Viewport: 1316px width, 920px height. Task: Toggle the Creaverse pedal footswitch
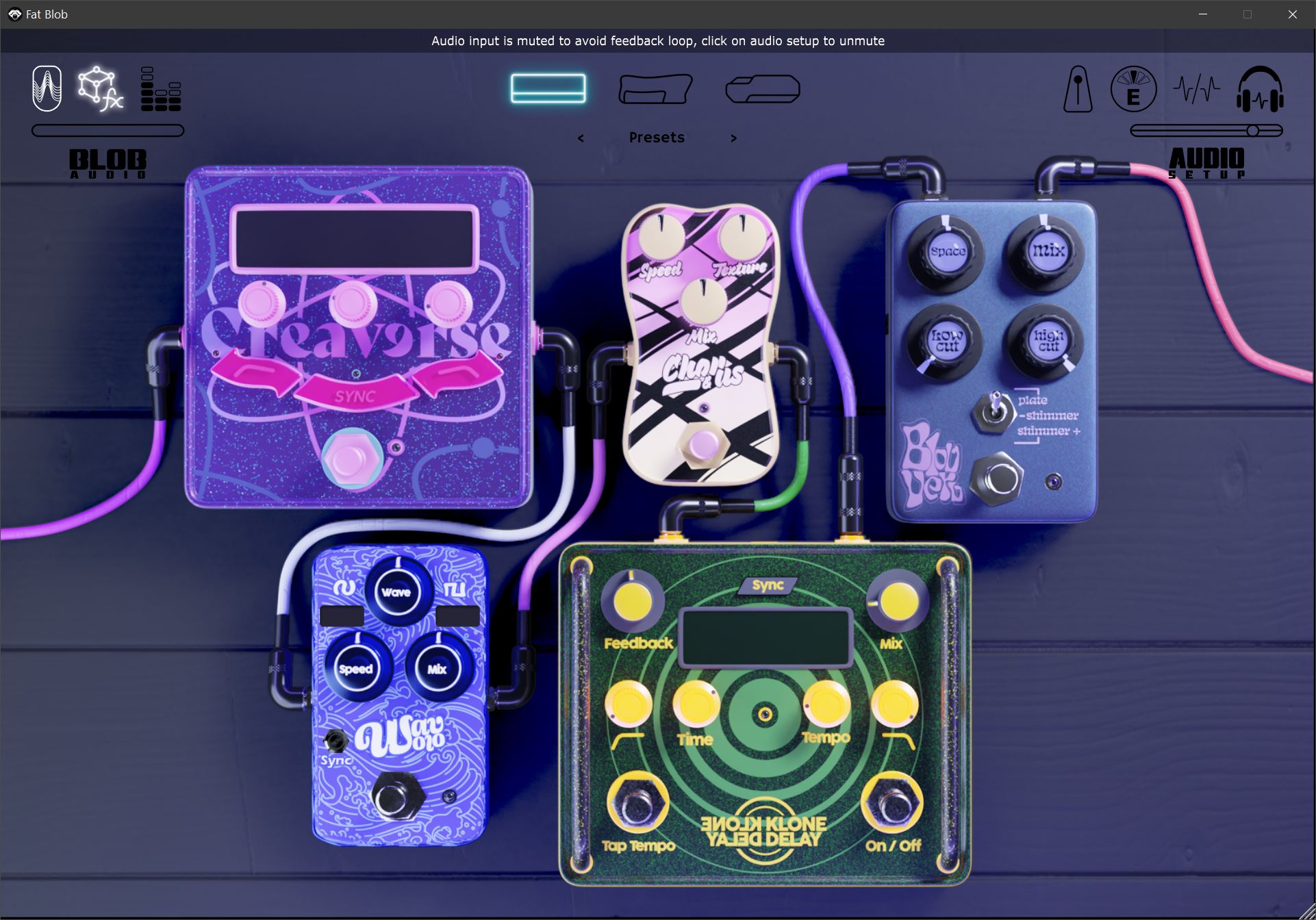pyautogui.click(x=351, y=458)
